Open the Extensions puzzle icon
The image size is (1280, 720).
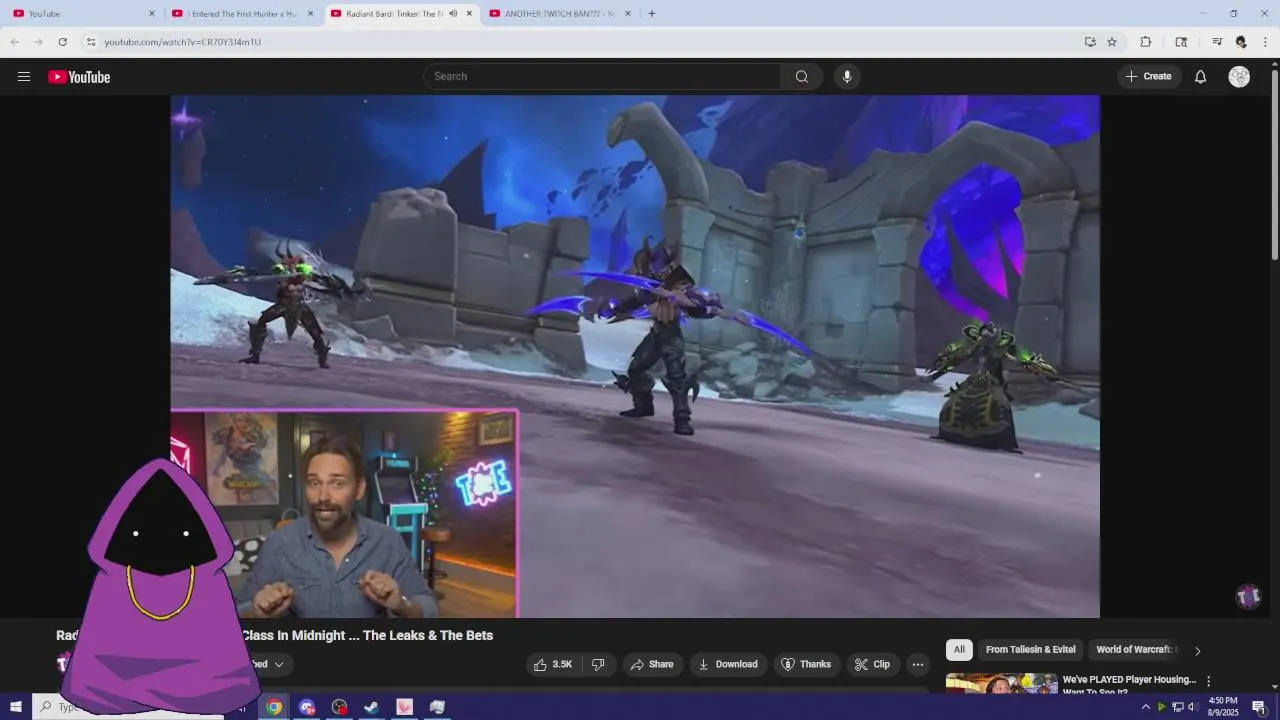pos(1146,42)
